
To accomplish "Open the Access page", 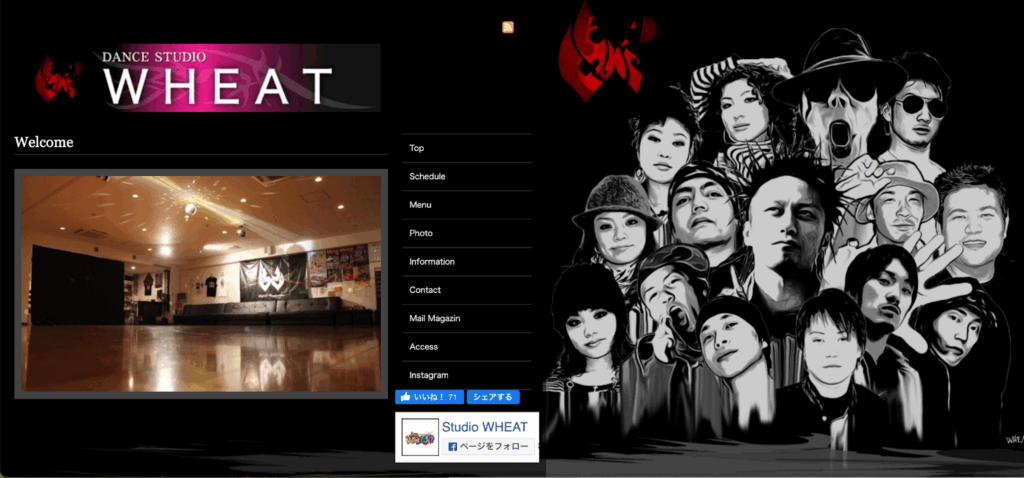I will pos(423,347).
